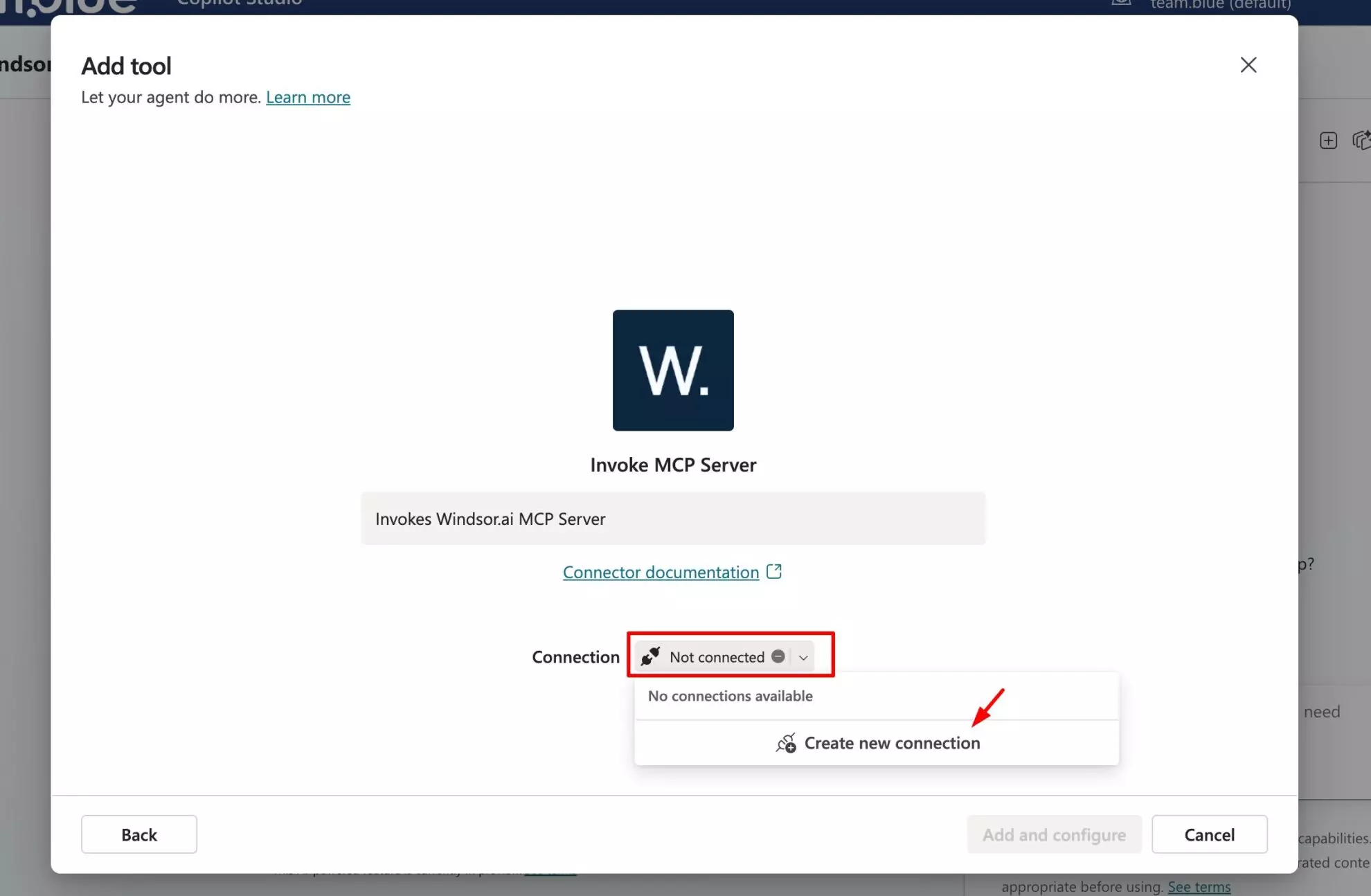Screen dimensions: 1371x896
Task: Click the No connections available text
Action: 730,696
